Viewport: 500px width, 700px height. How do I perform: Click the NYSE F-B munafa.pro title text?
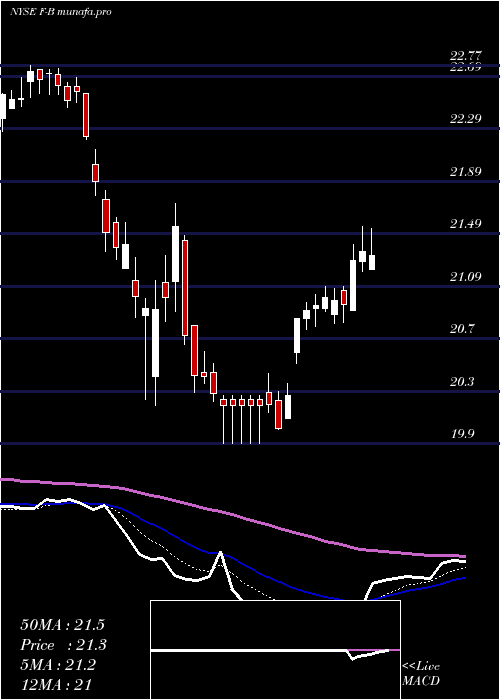(x=60, y=12)
